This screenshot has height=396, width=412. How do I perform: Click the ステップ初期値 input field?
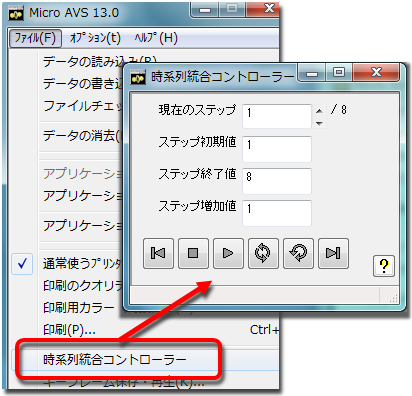(x=277, y=149)
